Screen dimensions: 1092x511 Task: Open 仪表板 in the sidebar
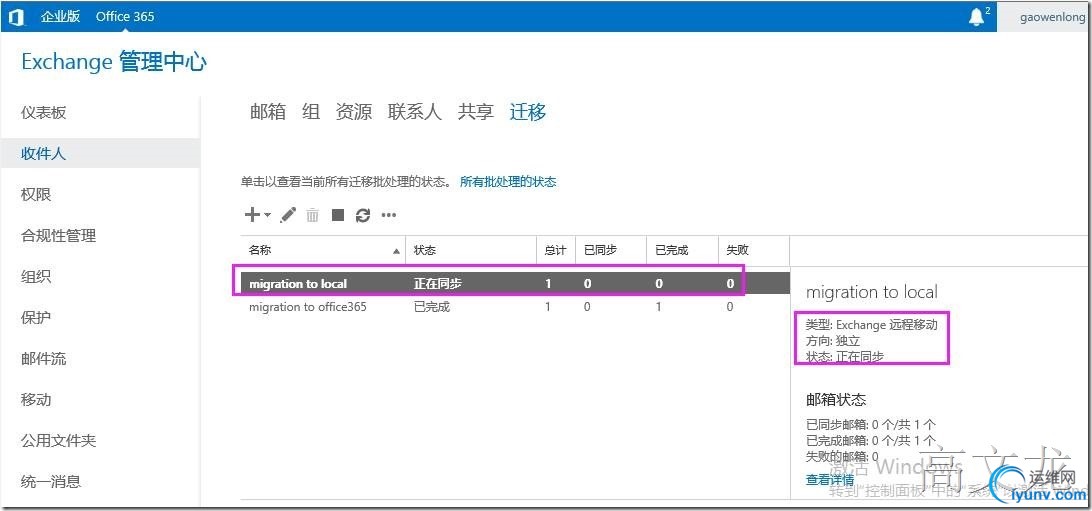pyautogui.click(x=43, y=113)
